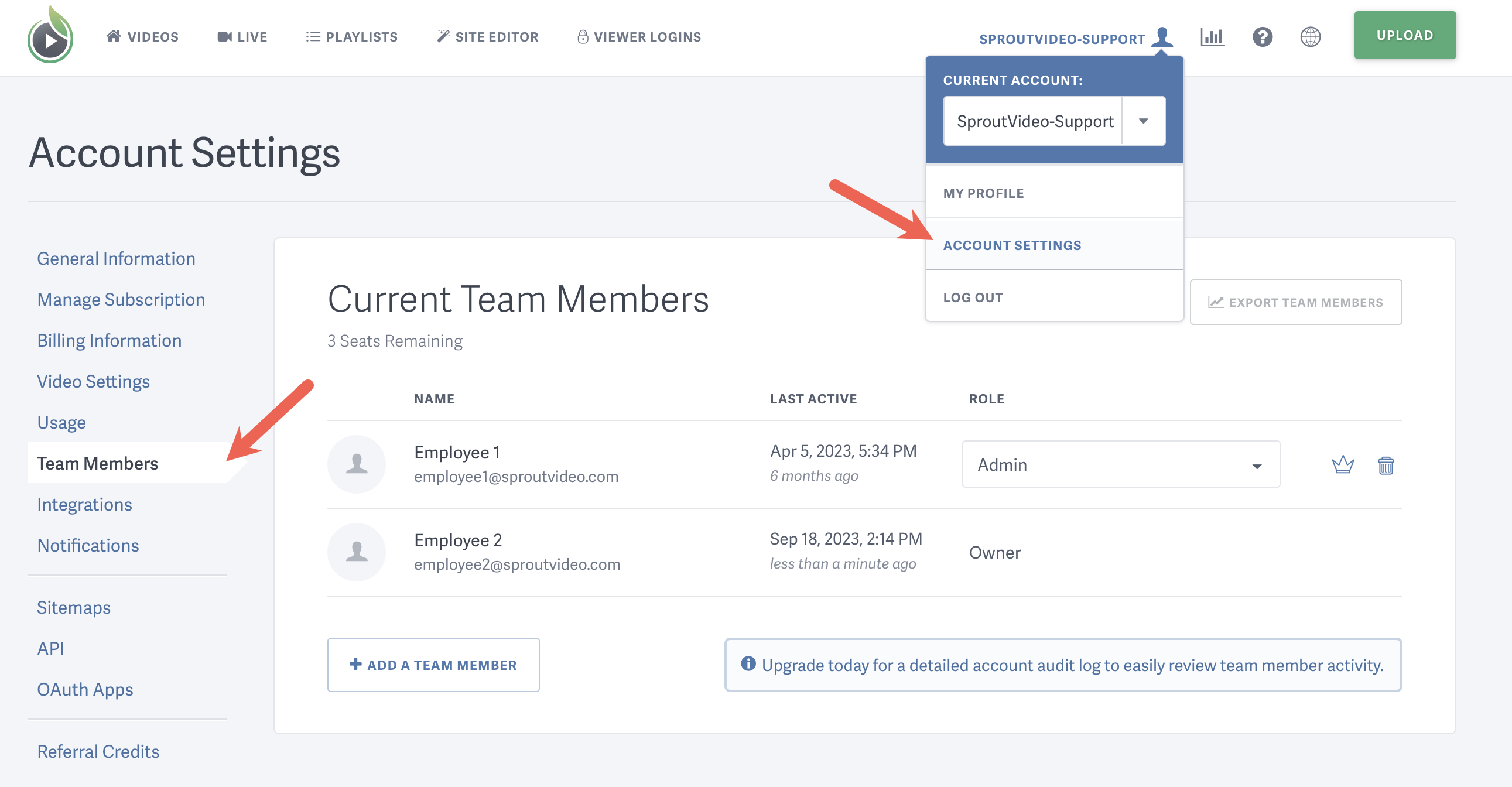The image size is (1512, 787).
Task: Open the Integrations settings link
Action: [x=84, y=504]
